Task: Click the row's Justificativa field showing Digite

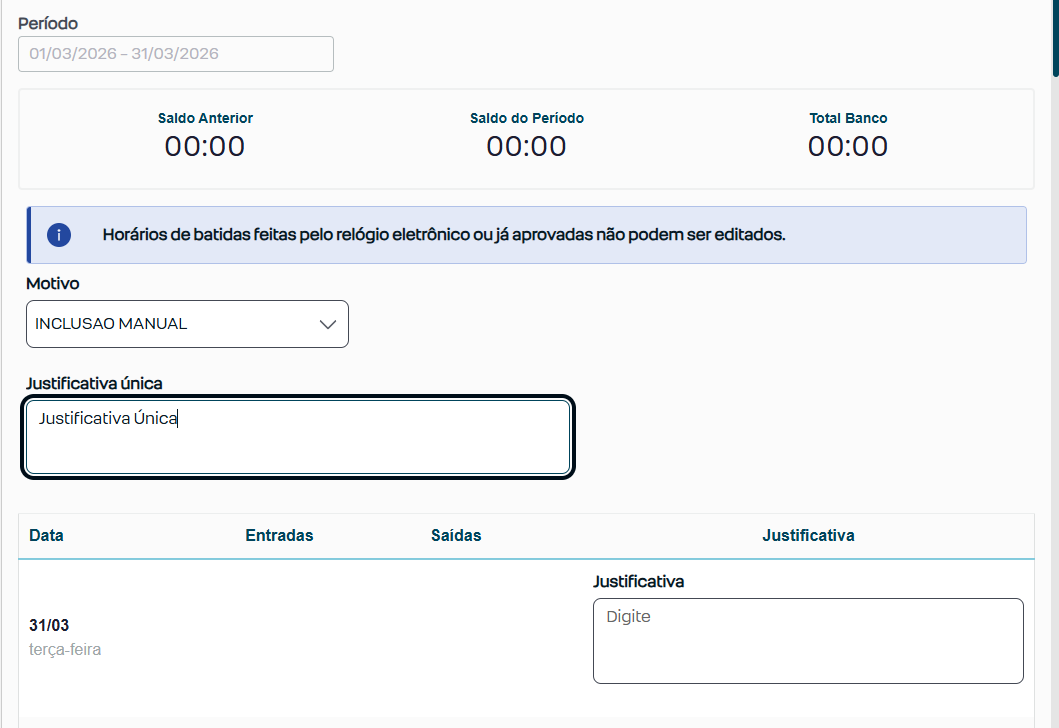Action: pos(808,641)
